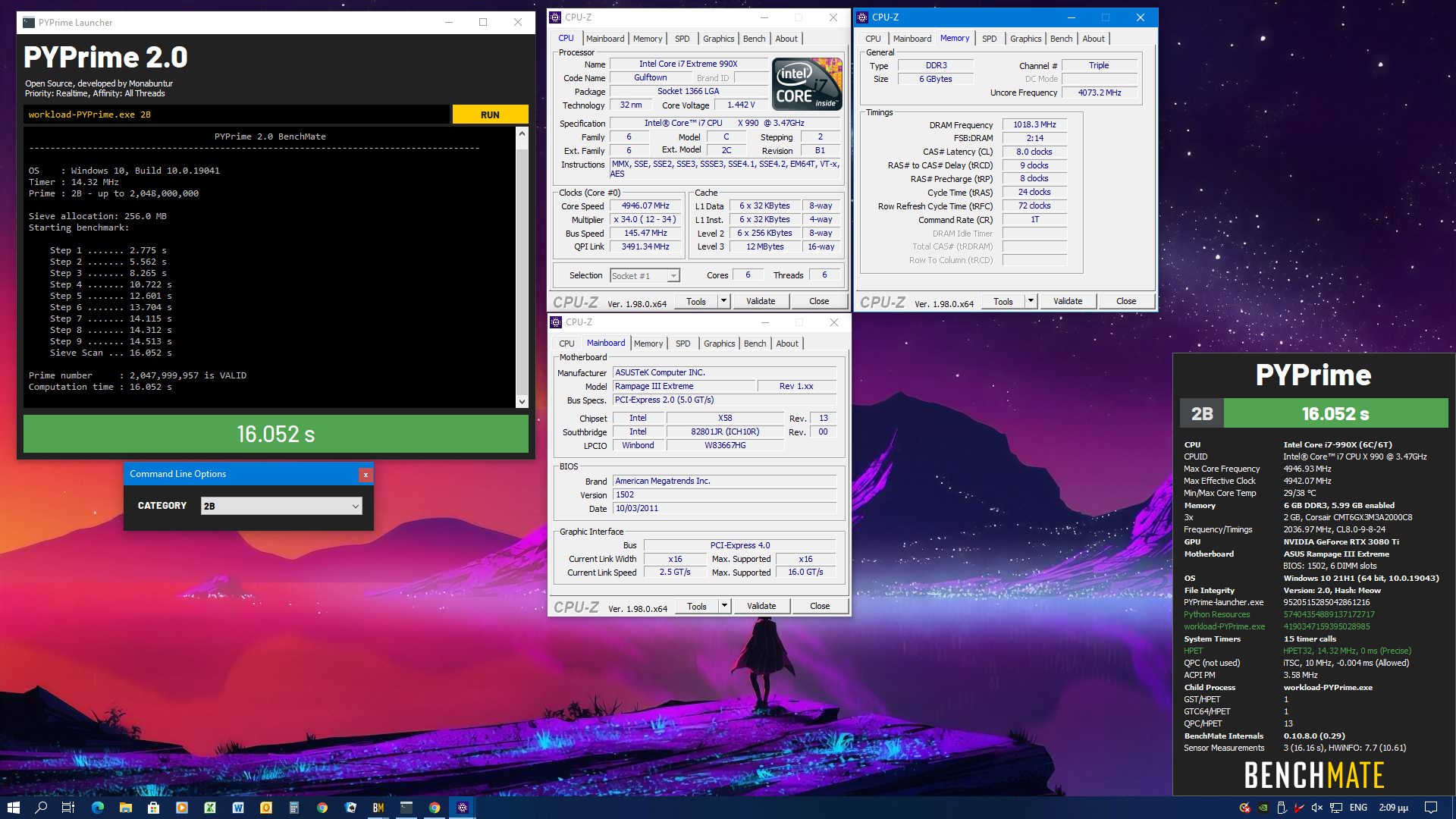The image size is (1456, 819).
Task: Switch to BenchMate via BM taskbar icon
Action: [x=378, y=808]
